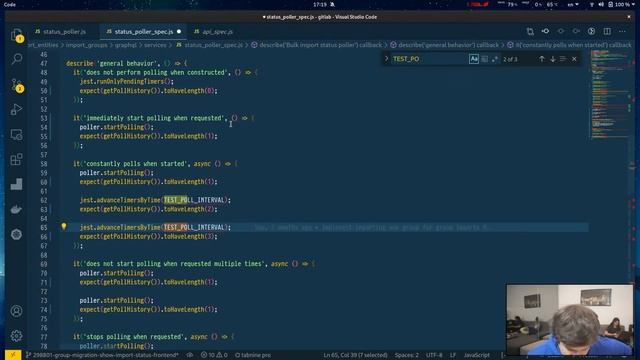Click the clock in the top bar
640x360 pixels.
coord(320,4)
